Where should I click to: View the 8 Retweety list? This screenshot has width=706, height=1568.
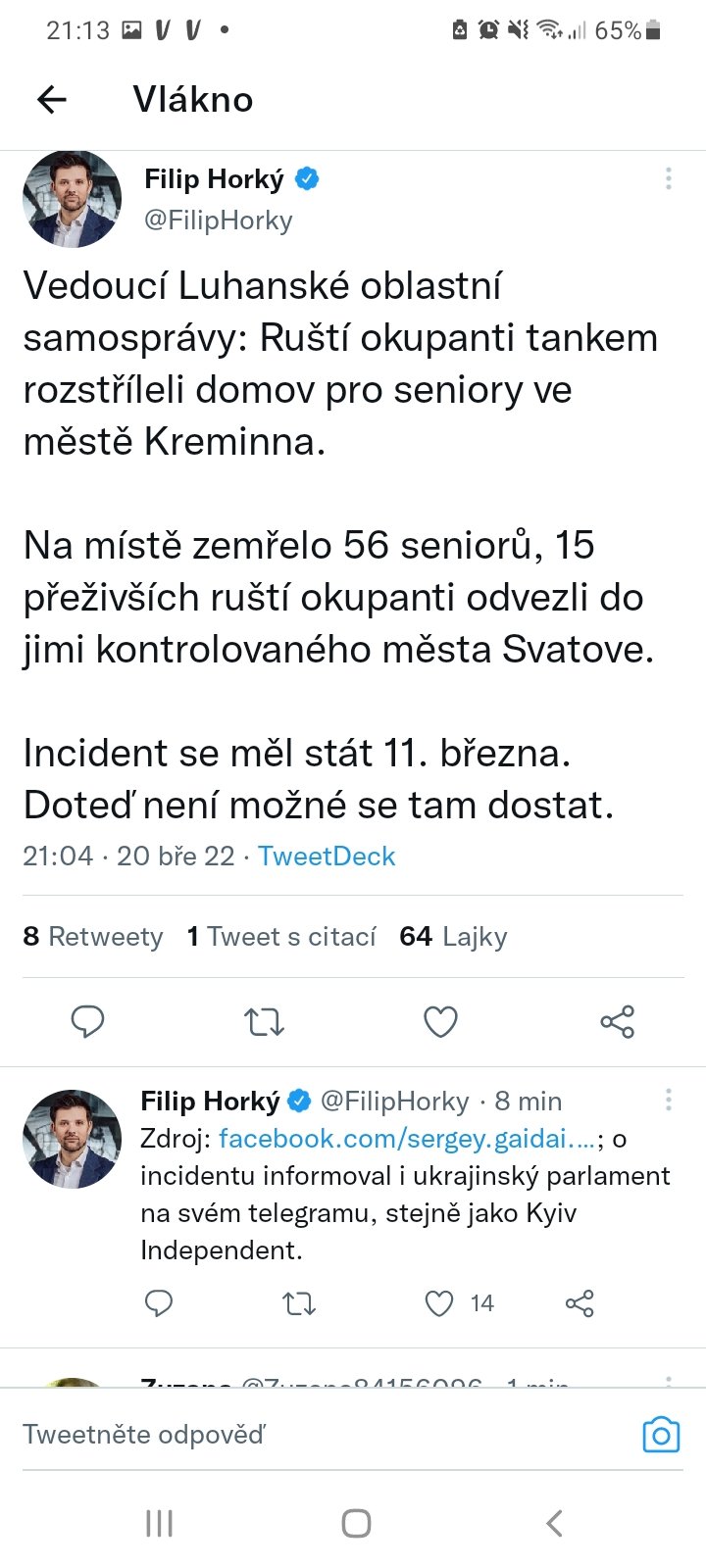pyautogui.click(x=93, y=937)
